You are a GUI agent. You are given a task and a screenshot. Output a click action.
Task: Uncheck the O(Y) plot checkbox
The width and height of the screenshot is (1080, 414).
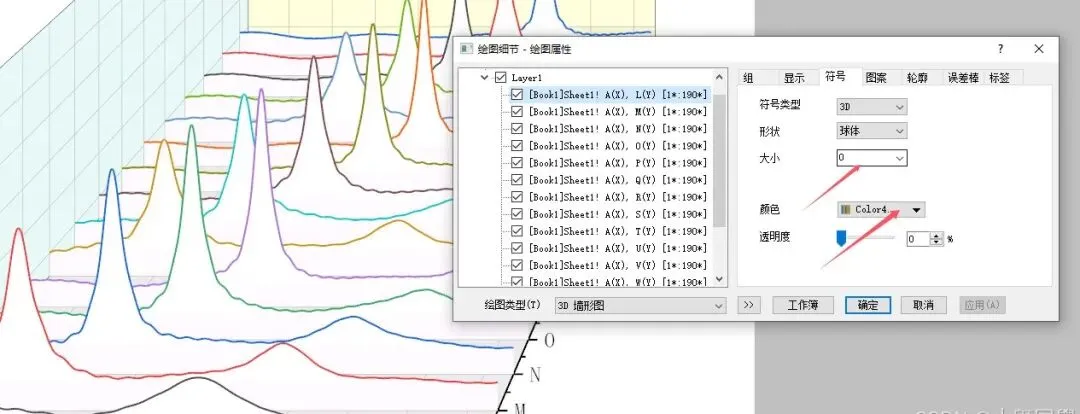pyautogui.click(x=517, y=146)
